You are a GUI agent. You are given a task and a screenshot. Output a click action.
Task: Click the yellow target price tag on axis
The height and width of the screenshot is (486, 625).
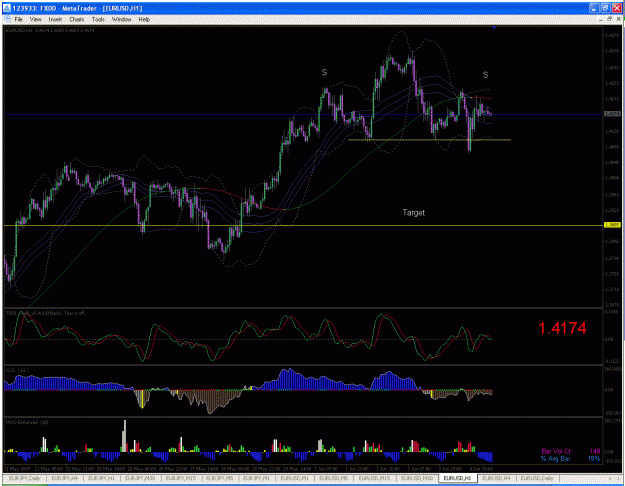click(612, 225)
